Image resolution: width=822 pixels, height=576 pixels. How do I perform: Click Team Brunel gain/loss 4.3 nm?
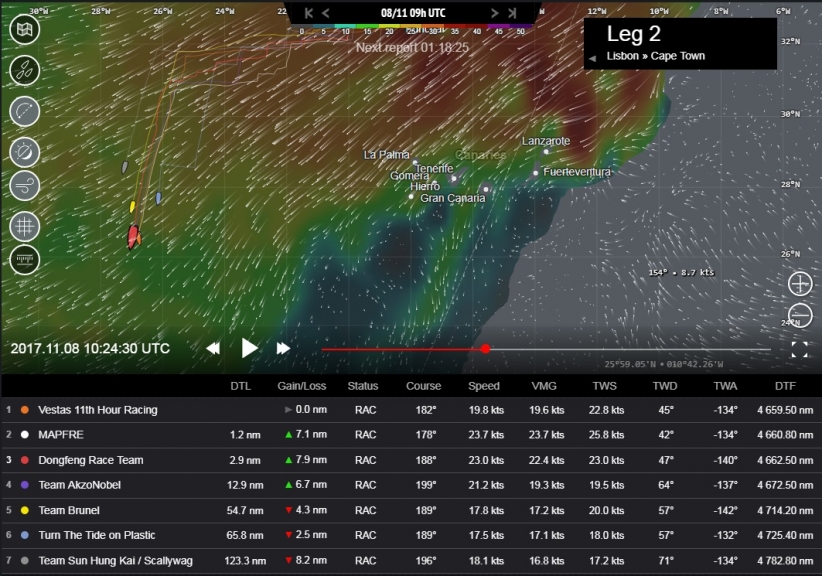click(x=305, y=510)
